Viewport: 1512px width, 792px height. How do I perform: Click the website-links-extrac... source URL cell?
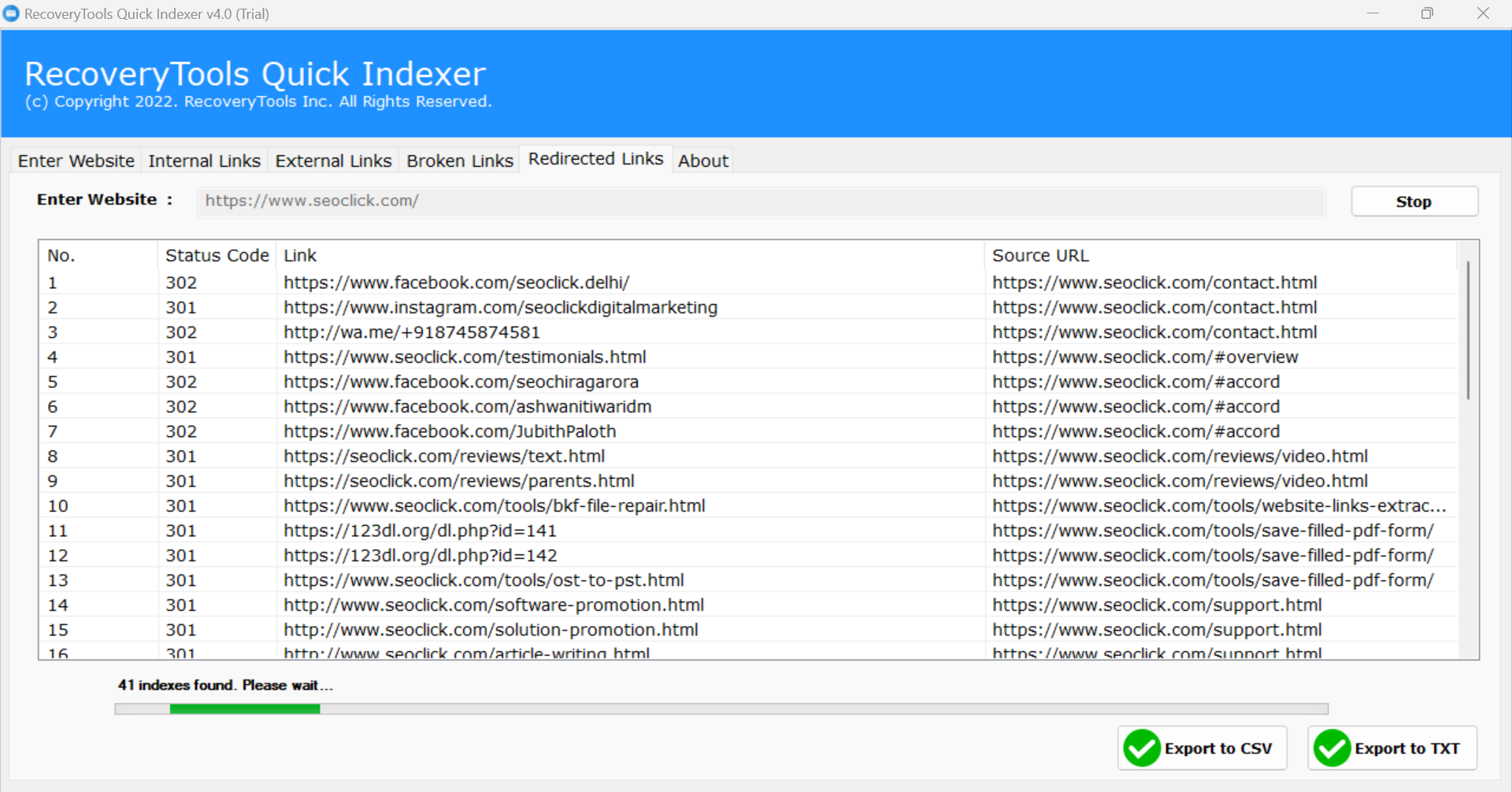click(x=1219, y=506)
